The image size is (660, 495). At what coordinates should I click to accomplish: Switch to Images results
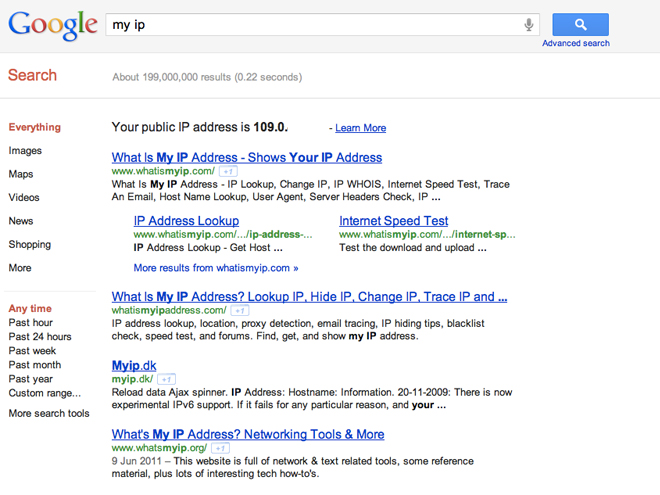[25, 151]
